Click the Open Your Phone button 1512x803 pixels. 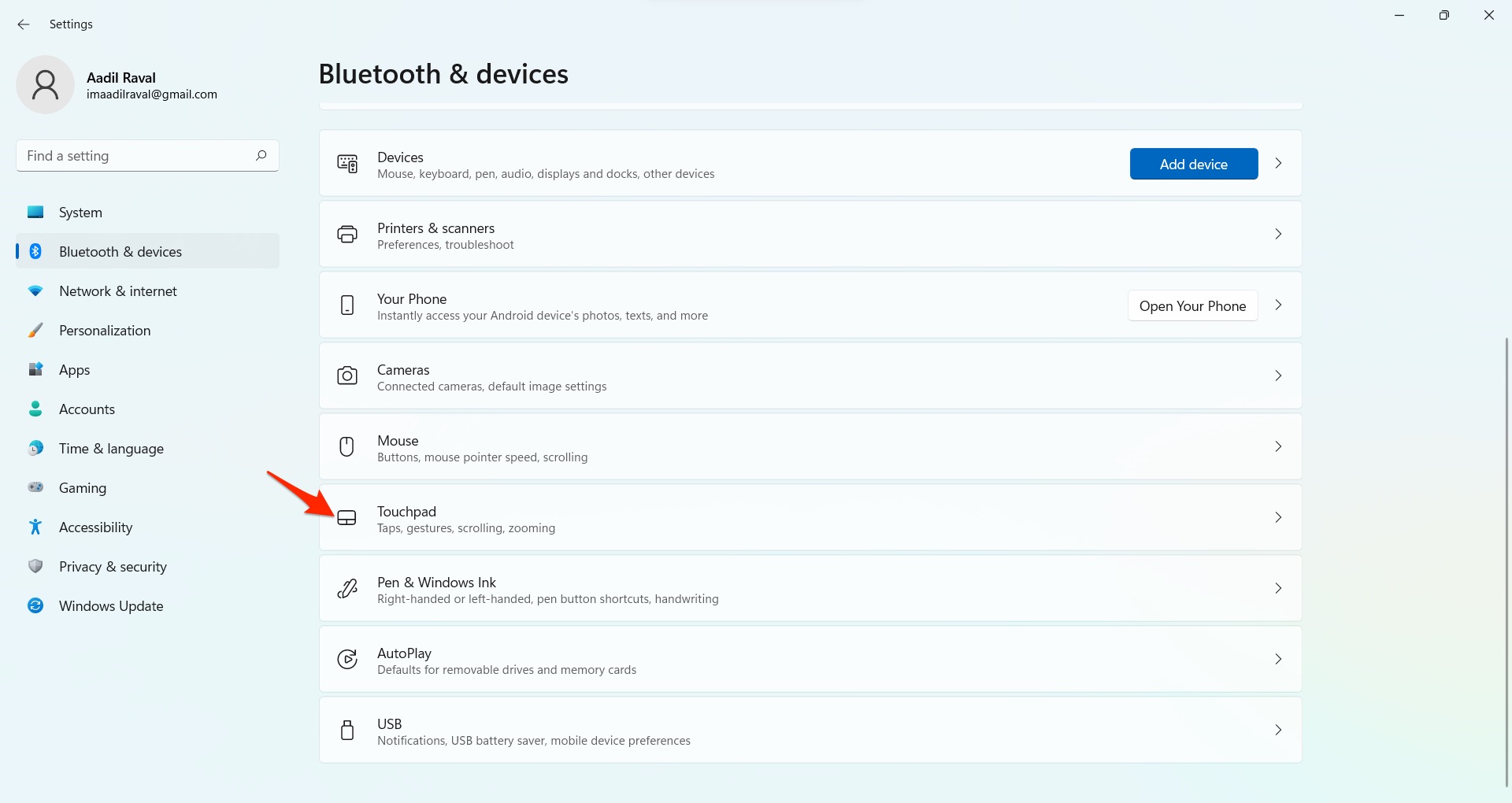1192,306
